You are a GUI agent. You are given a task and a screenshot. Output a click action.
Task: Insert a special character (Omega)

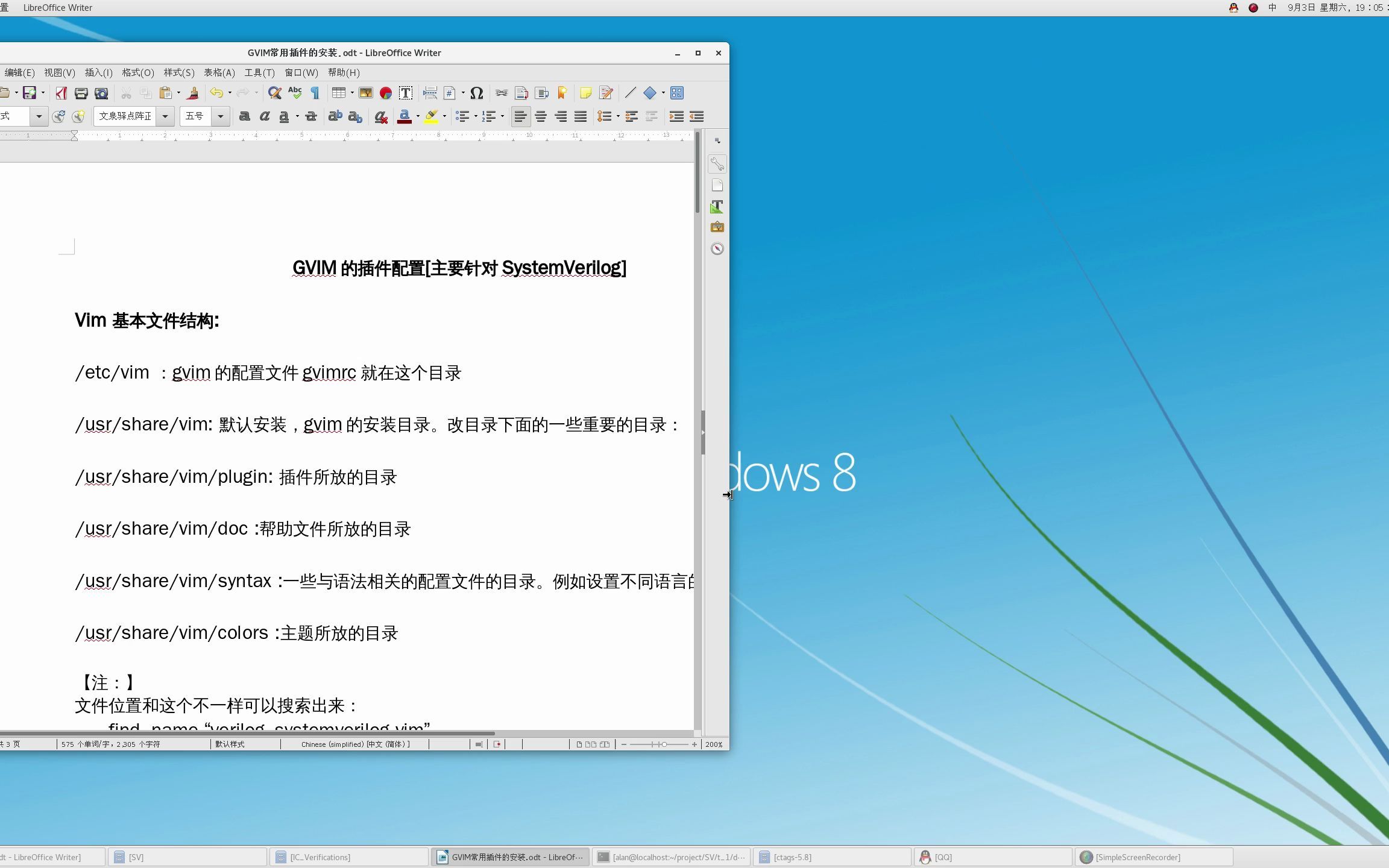tap(477, 93)
